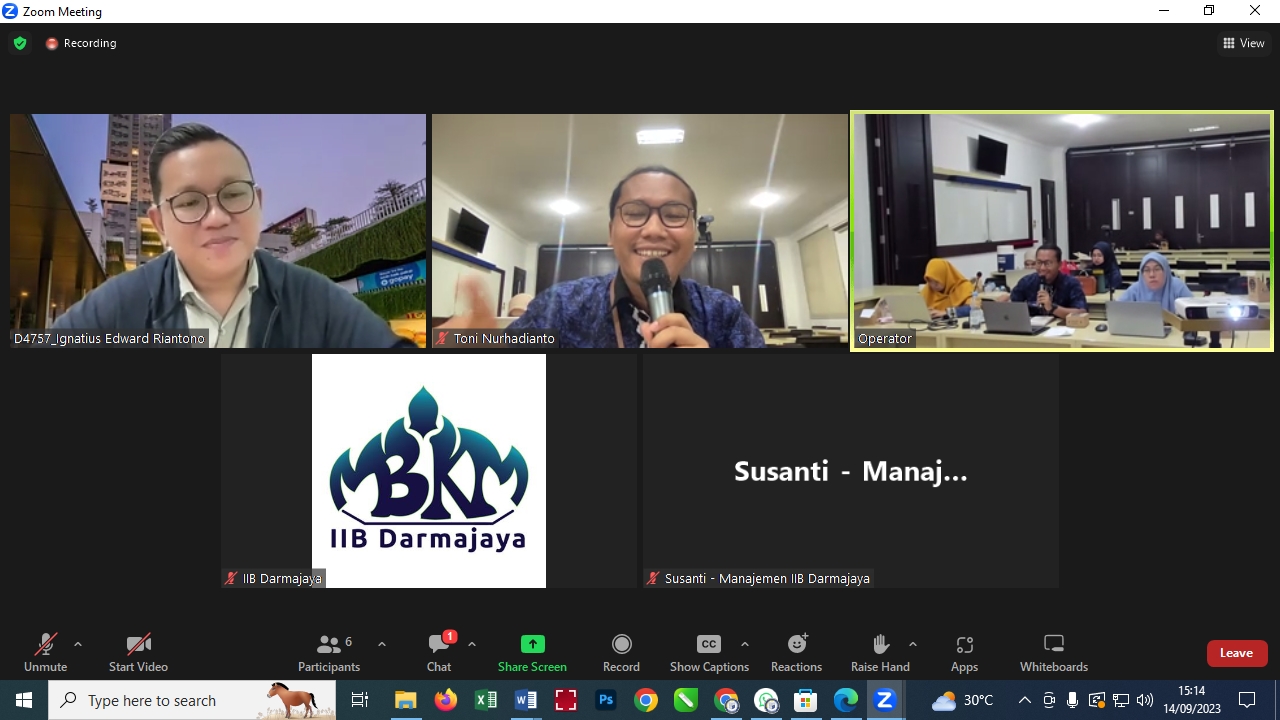
Task: Select Toni Nurhadianto's video tile
Action: click(640, 231)
